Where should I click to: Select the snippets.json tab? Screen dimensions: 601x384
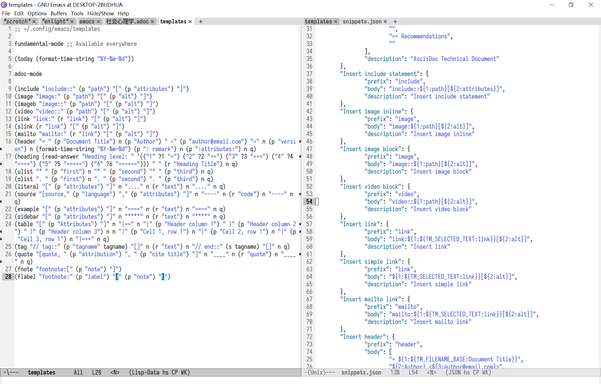(362, 21)
